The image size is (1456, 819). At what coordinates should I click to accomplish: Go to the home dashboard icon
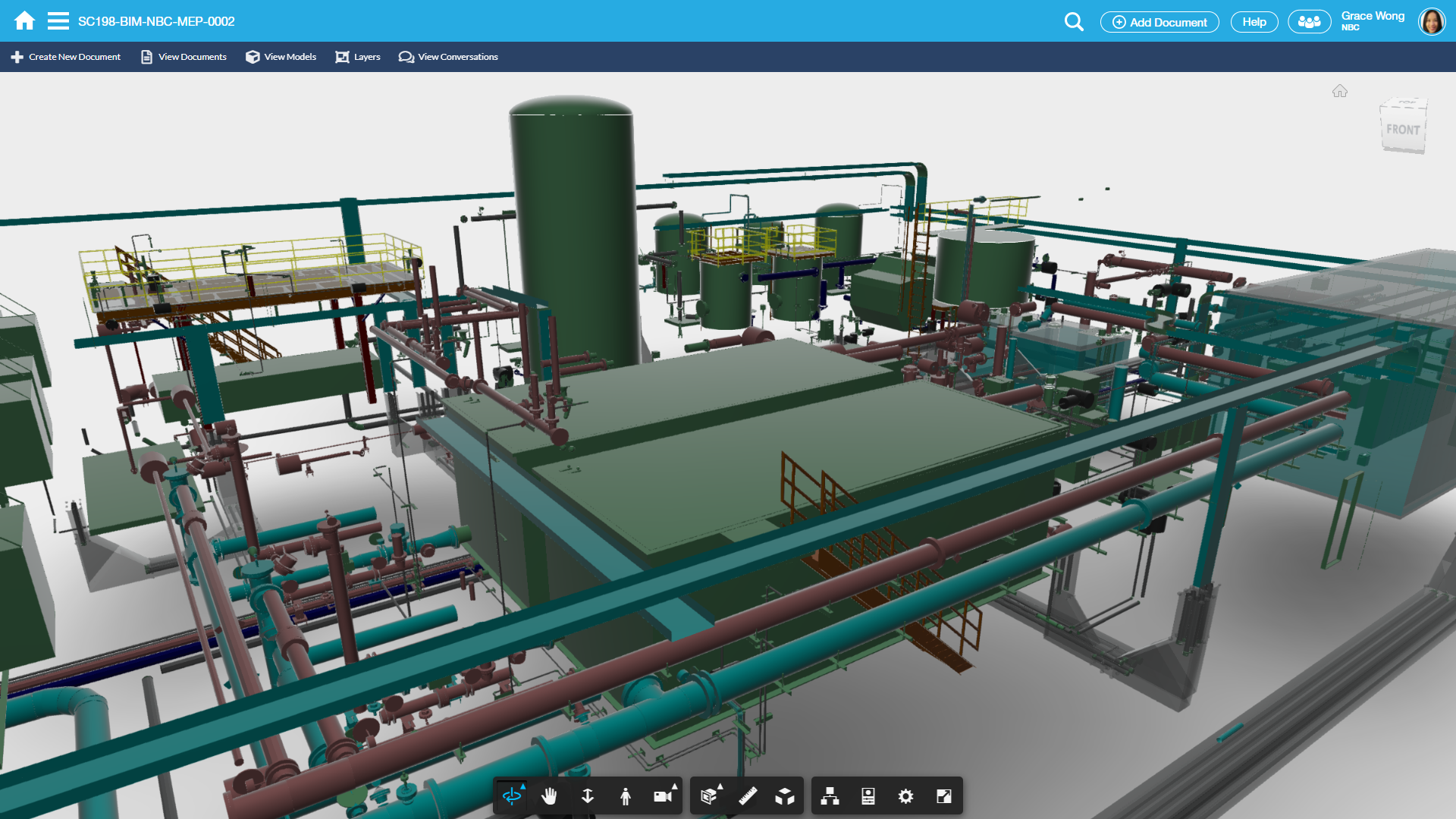(25, 20)
